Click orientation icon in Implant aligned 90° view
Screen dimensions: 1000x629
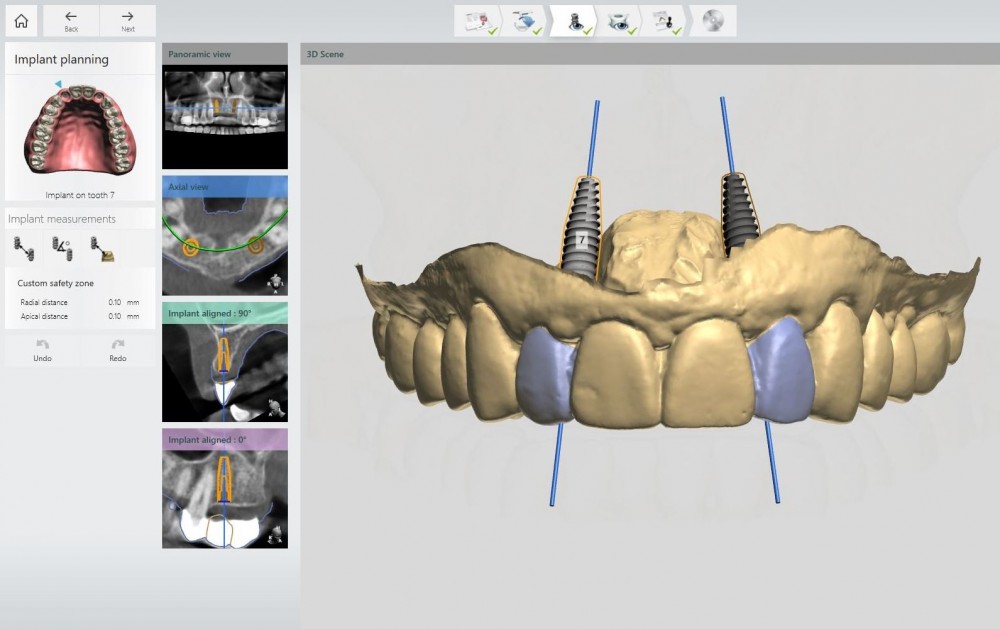[275, 408]
